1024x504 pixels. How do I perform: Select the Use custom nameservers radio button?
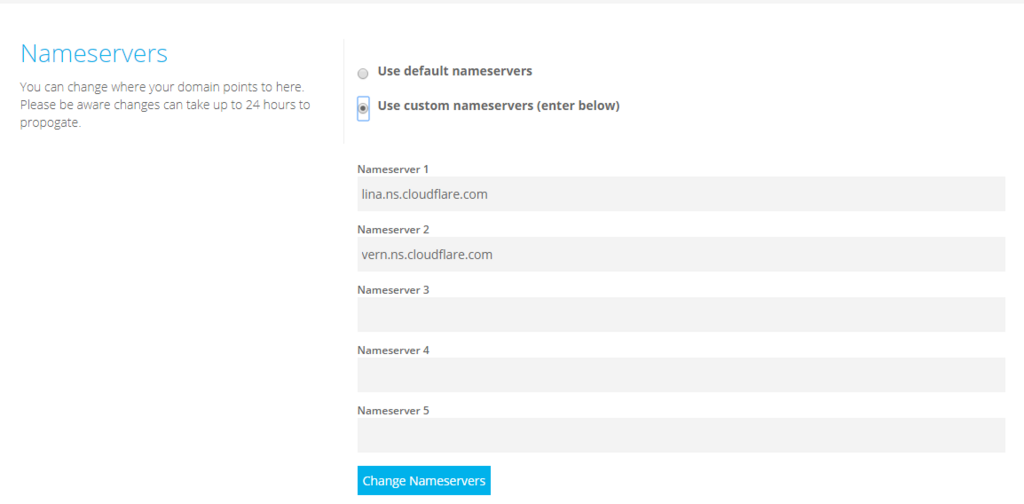[x=363, y=107]
